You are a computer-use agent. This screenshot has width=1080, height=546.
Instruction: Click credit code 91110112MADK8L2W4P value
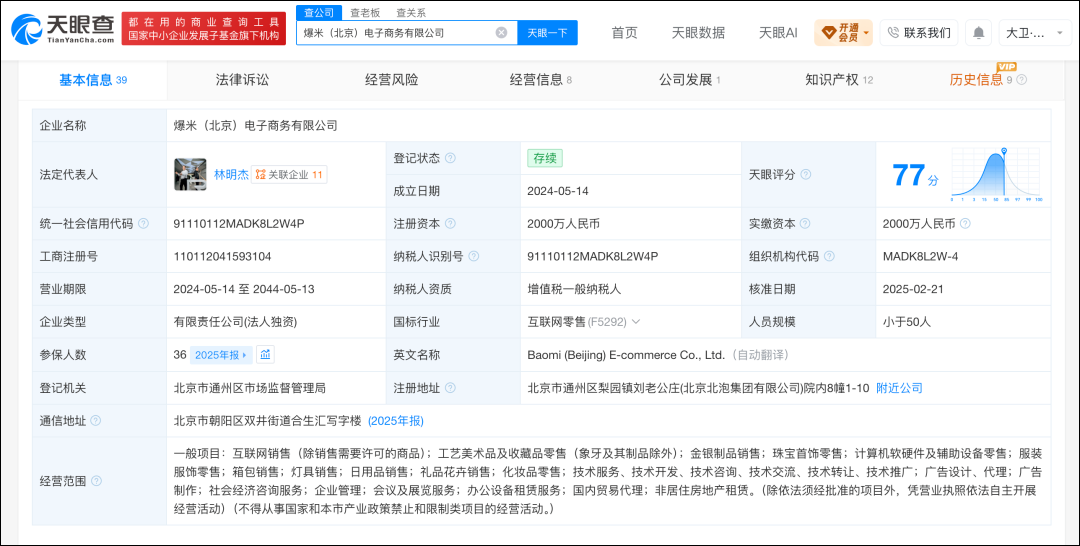coord(240,224)
